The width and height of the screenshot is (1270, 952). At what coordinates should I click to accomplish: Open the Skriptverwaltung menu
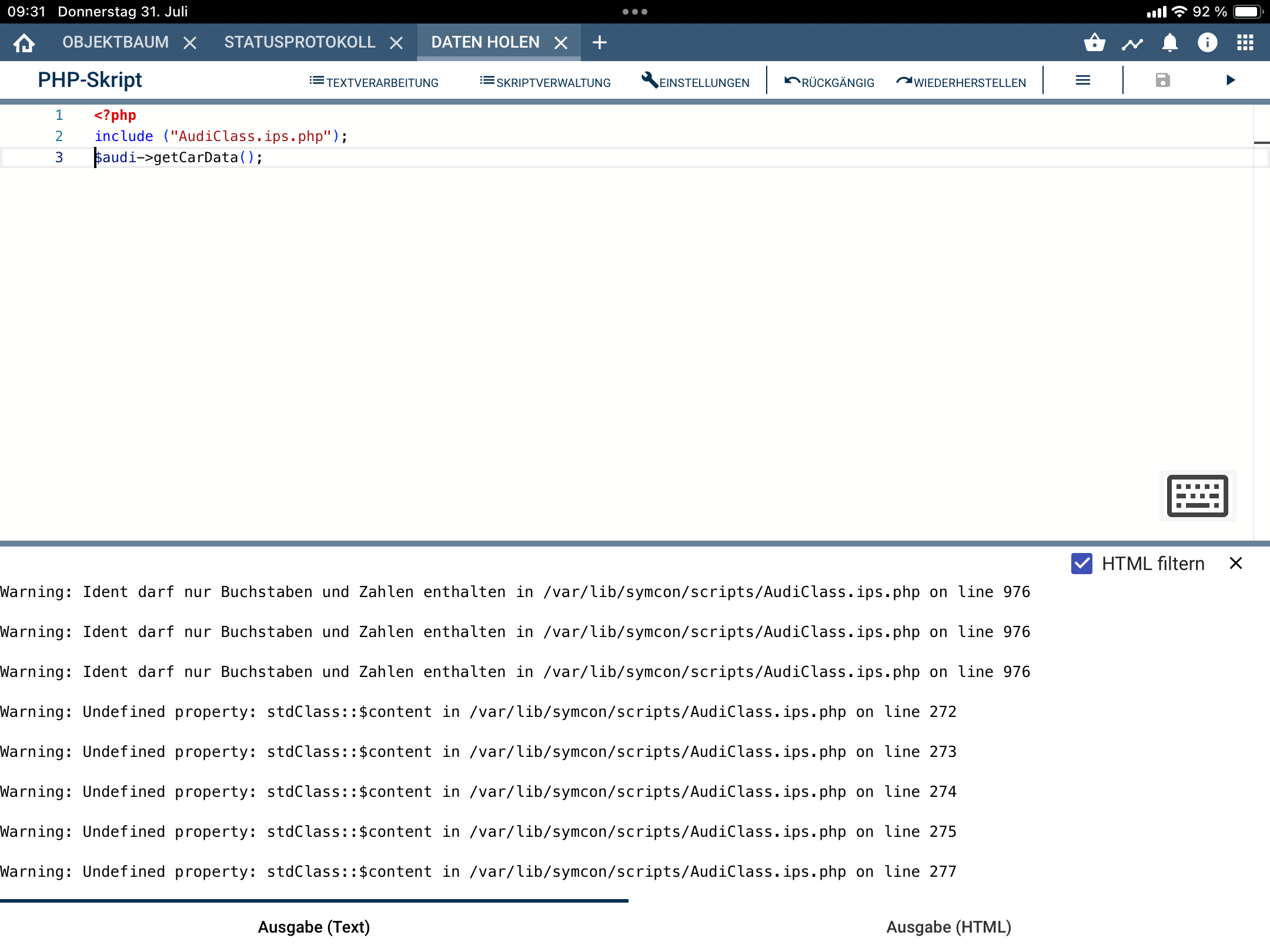[545, 82]
